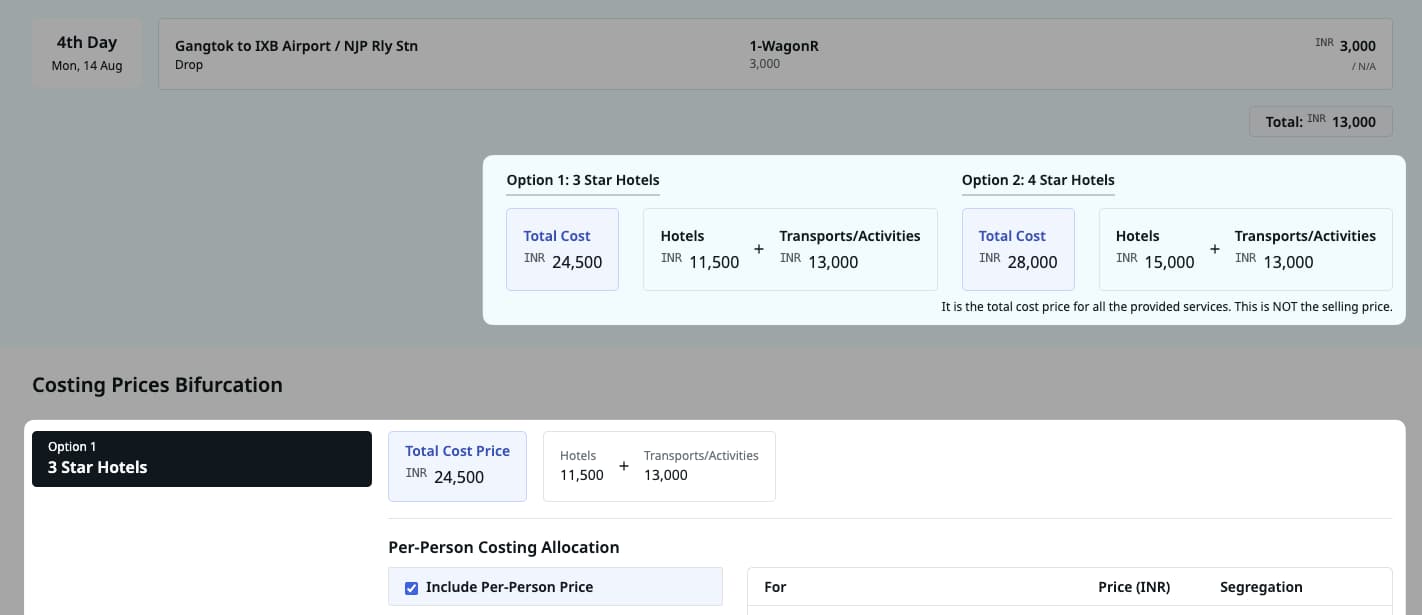
Task: Click the dark Option 1 3 Star Hotels card
Action: pos(201,458)
